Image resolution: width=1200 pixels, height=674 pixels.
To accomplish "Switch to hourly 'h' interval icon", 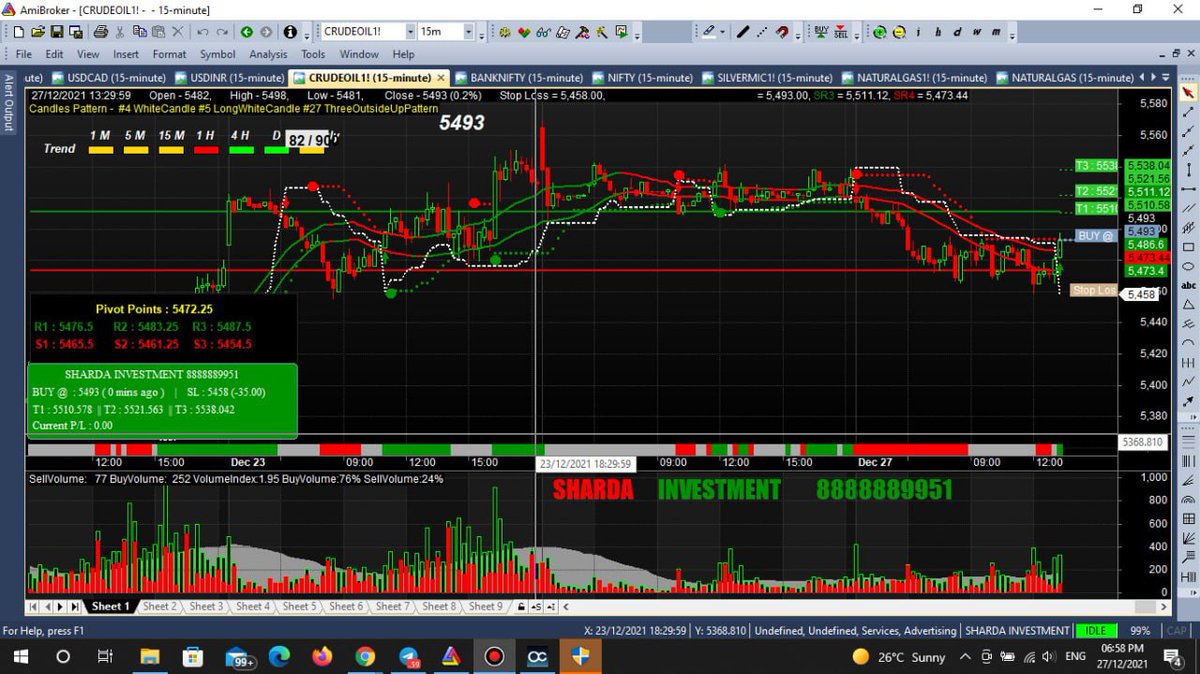I will point(938,32).
